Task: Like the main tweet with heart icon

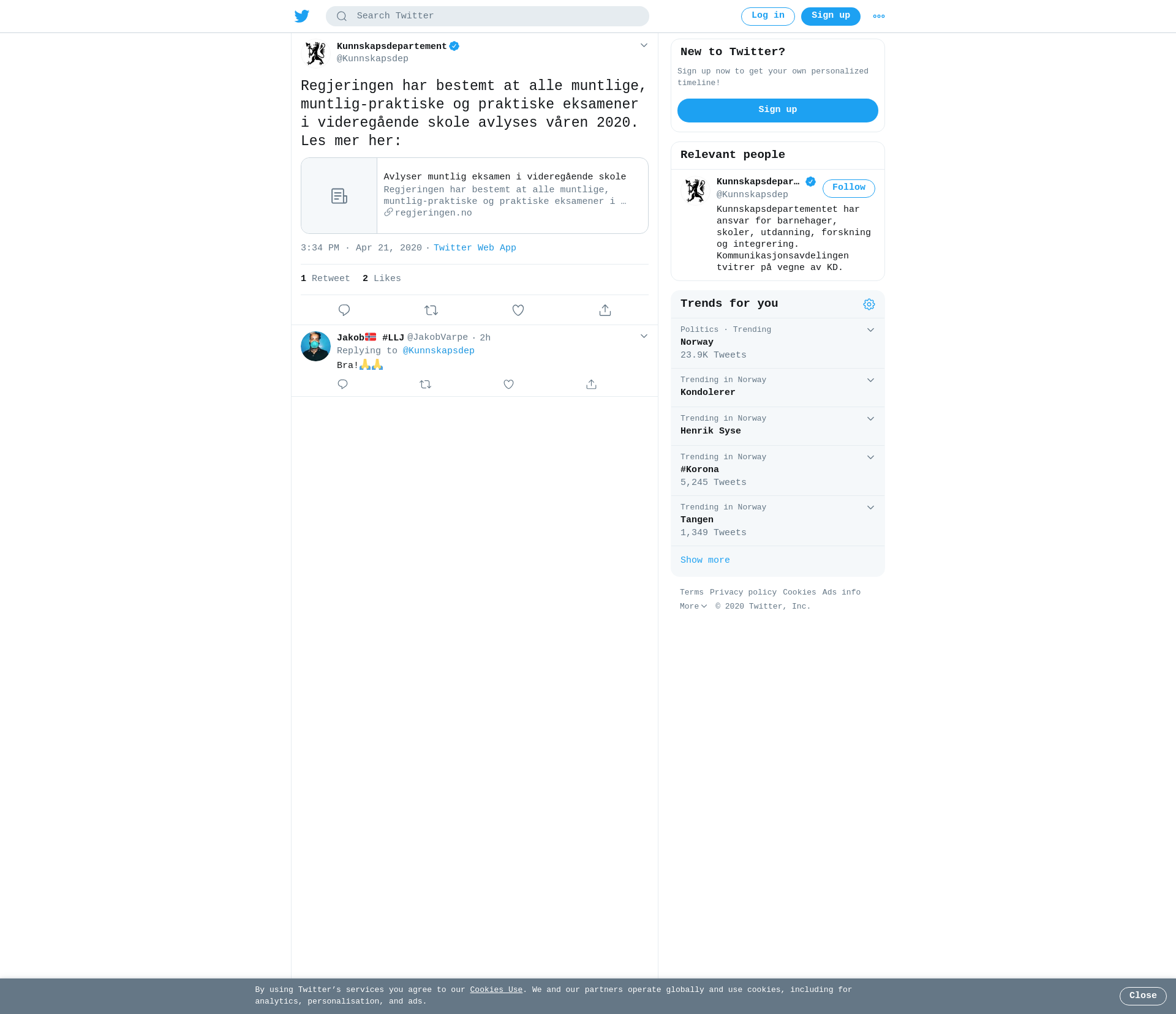Action: (x=518, y=310)
